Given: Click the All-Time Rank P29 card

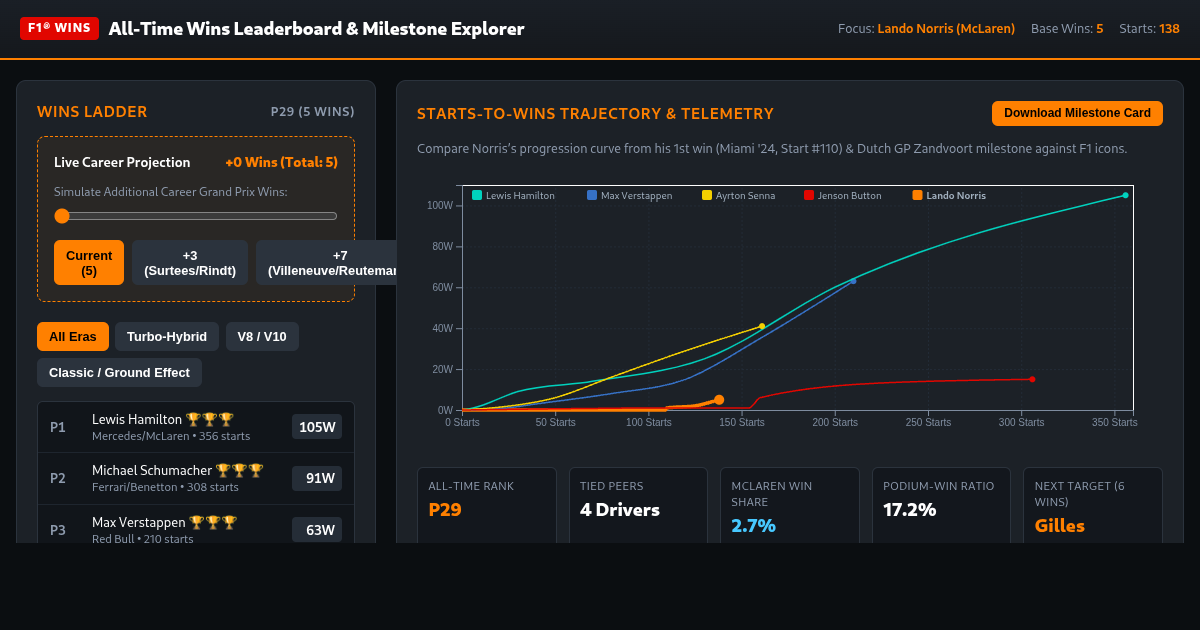Looking at the screenshot, I should [x=486, y=505].
